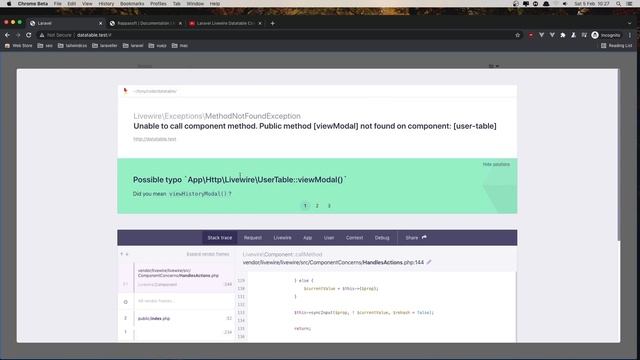
Task: Click the address bar URL field
Action: point(278,35)
